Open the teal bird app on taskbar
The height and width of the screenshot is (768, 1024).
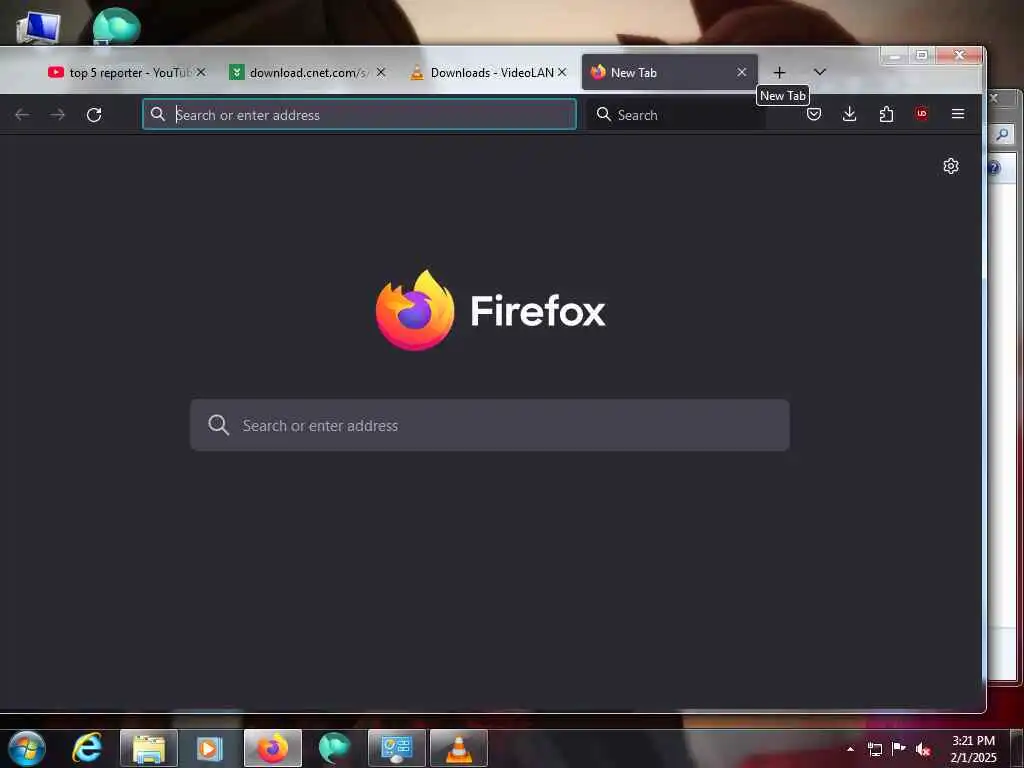(334, 748)
